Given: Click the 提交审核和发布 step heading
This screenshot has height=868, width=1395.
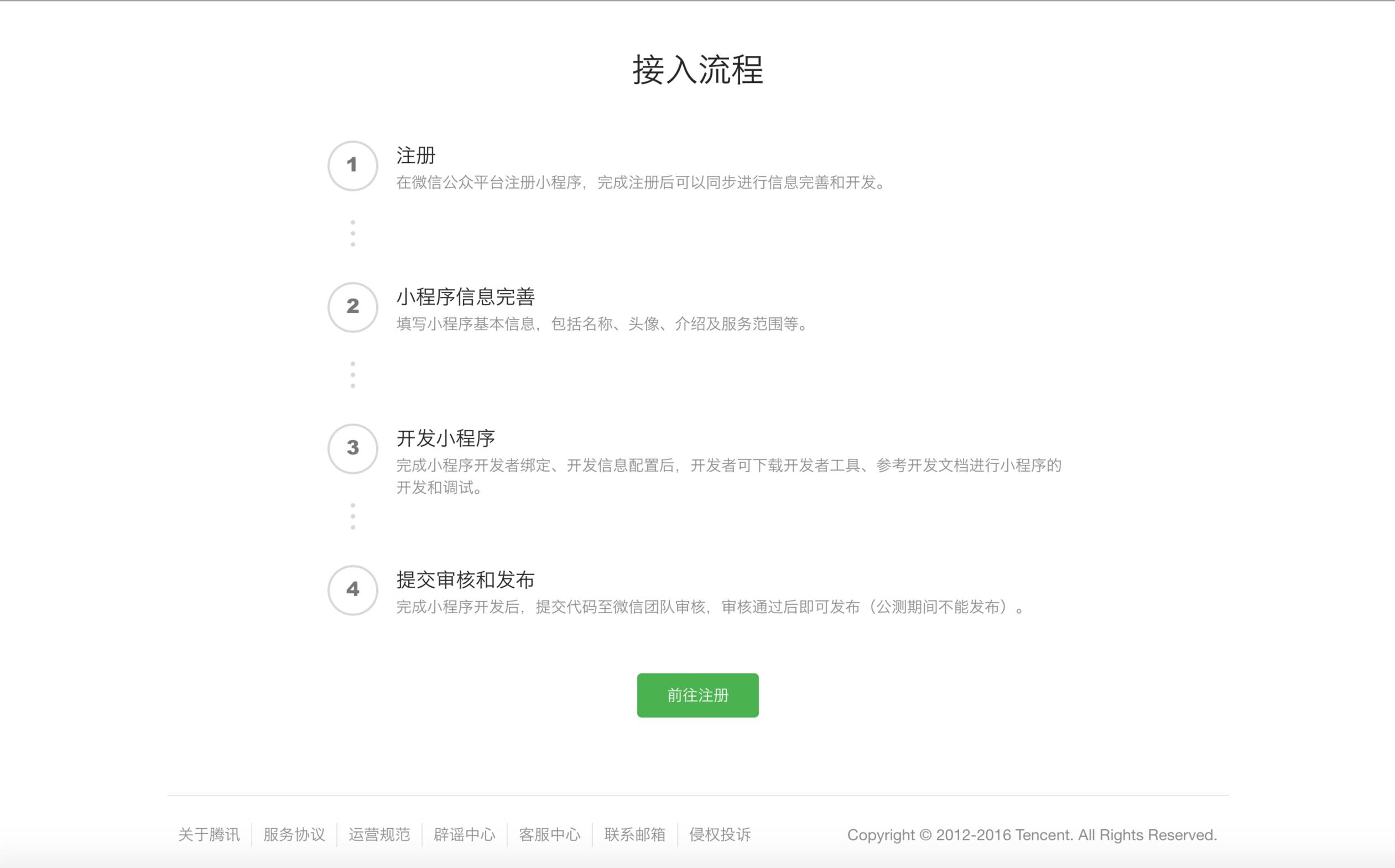Looking at the screenshot, I should coord(465,580).
